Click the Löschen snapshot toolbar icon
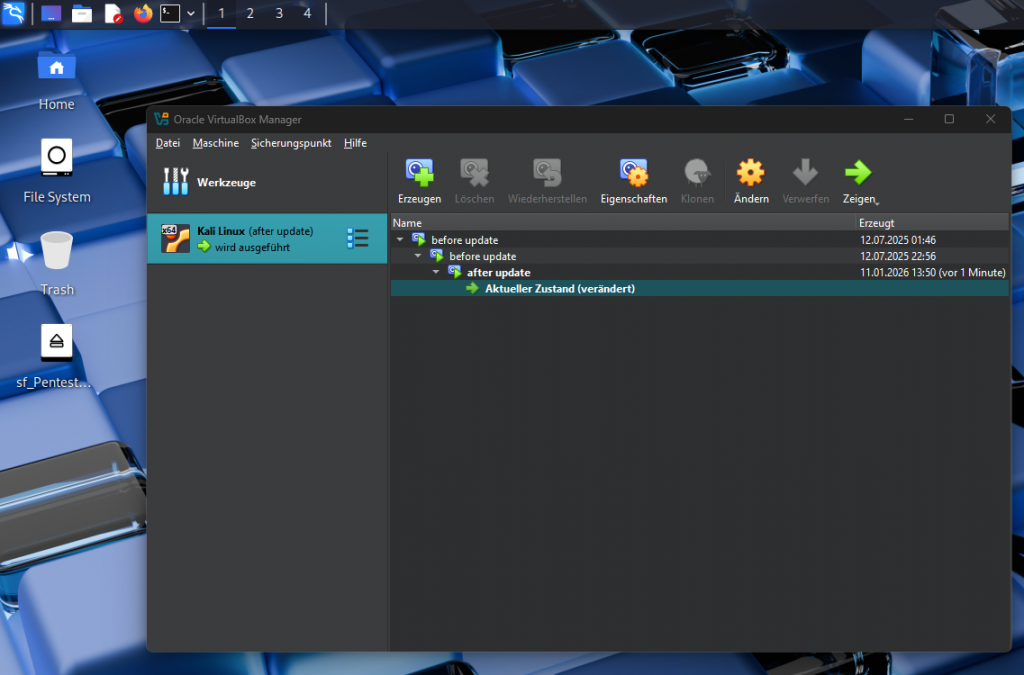 474,174
